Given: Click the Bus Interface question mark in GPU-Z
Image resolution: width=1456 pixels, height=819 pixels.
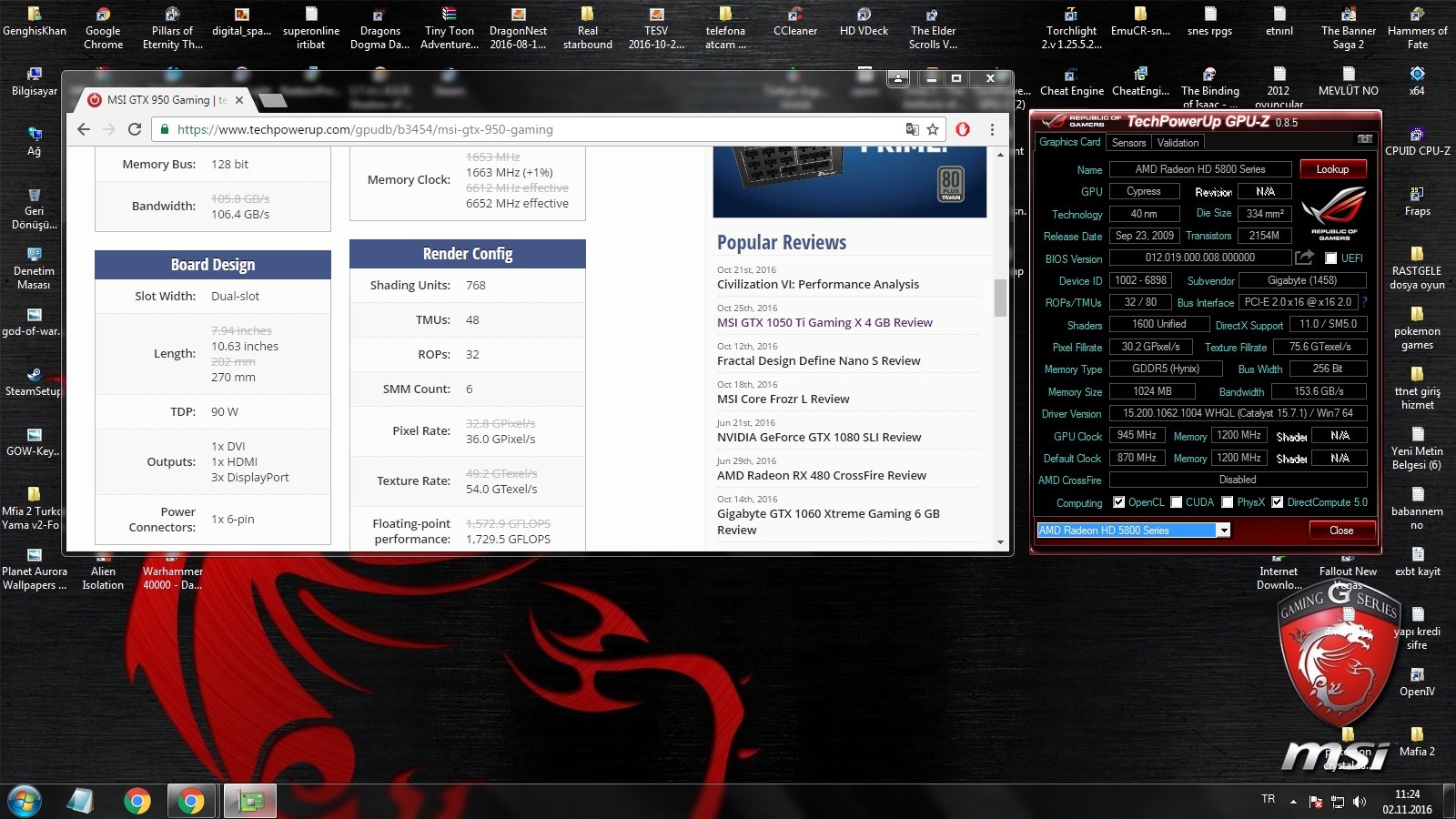Looking at the screenshot, I should pos(1364,301).
